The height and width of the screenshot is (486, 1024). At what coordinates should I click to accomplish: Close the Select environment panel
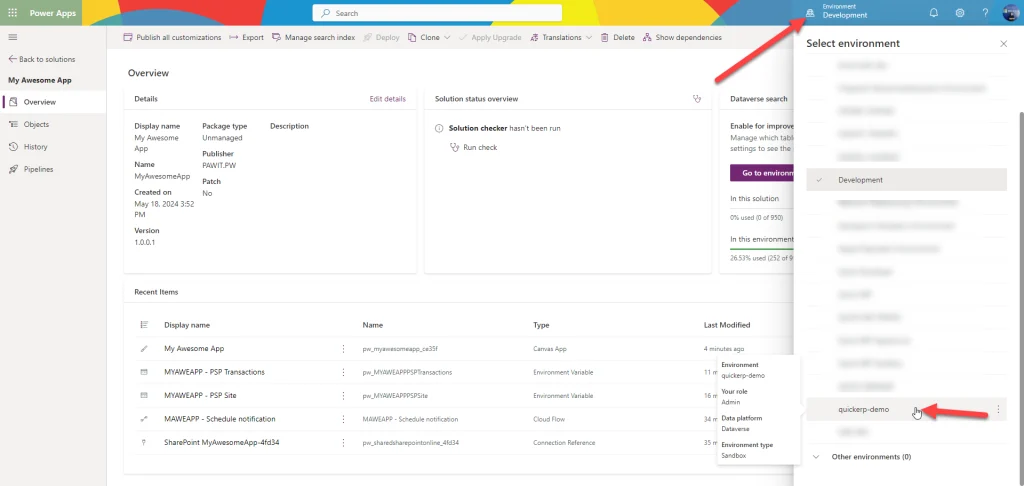(1004, 44)
